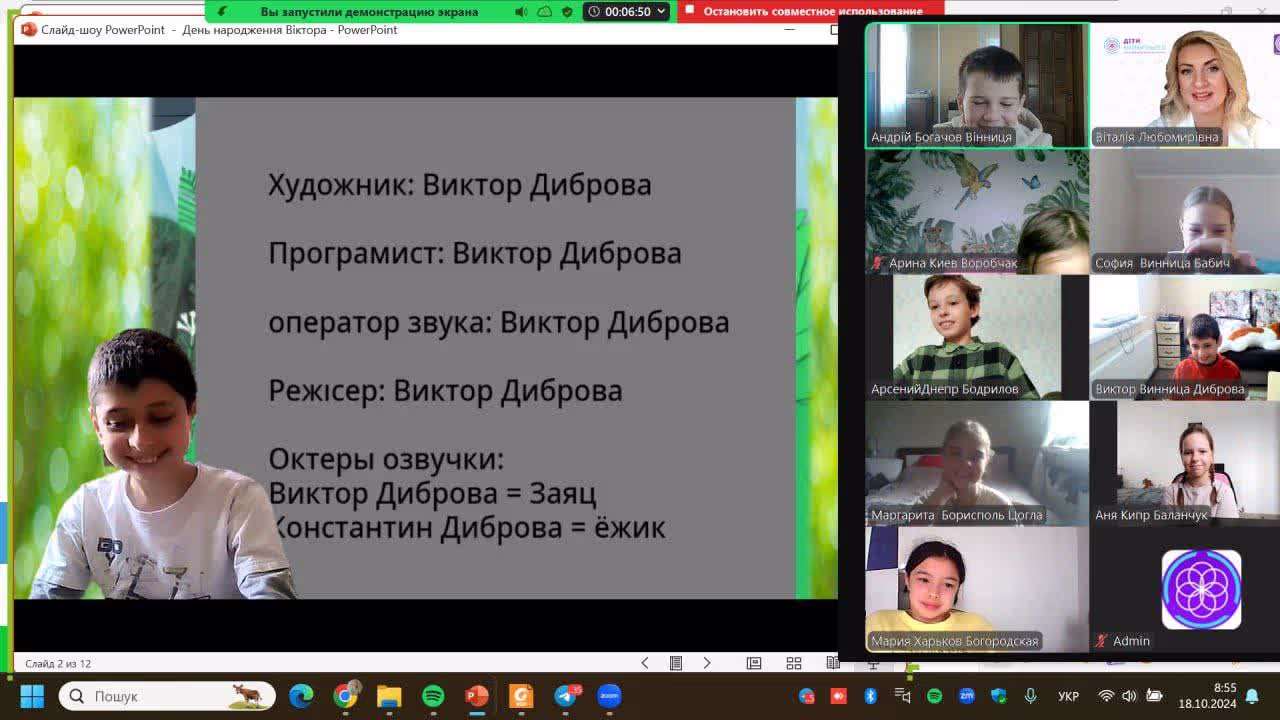Click the security shield in Zoom bar

click(x=567, y=12)
